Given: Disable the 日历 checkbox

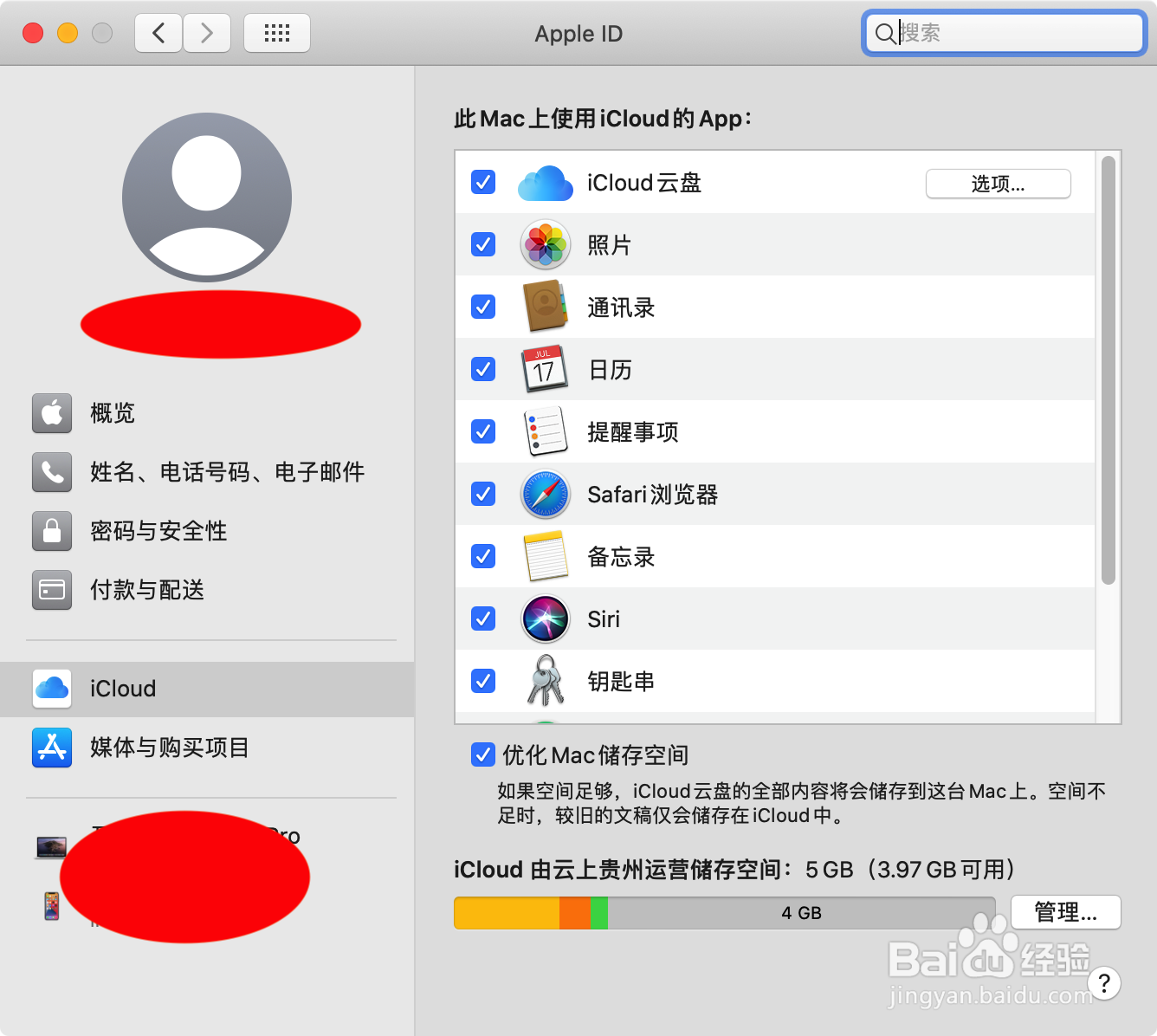Looking at the screenshot, I should pos(483,370).
